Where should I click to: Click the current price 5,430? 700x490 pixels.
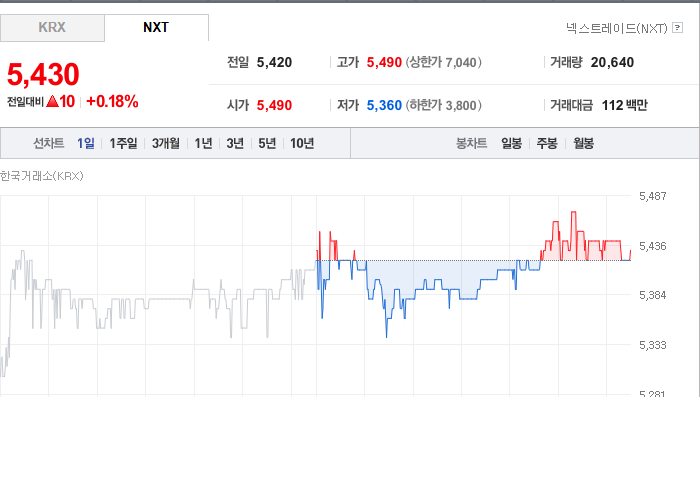tap(43, 74)
